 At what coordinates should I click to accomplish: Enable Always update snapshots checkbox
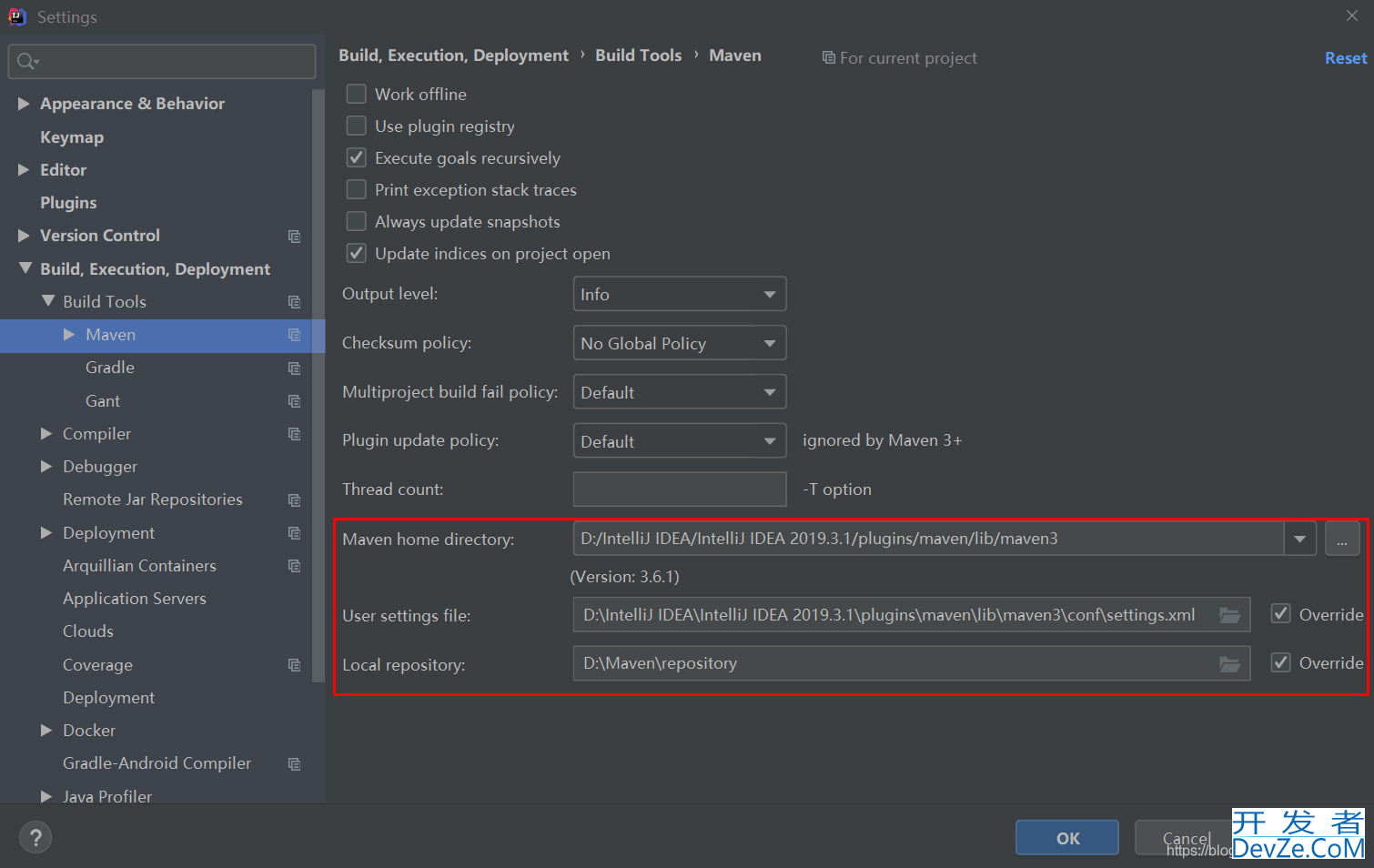point(357,221)
